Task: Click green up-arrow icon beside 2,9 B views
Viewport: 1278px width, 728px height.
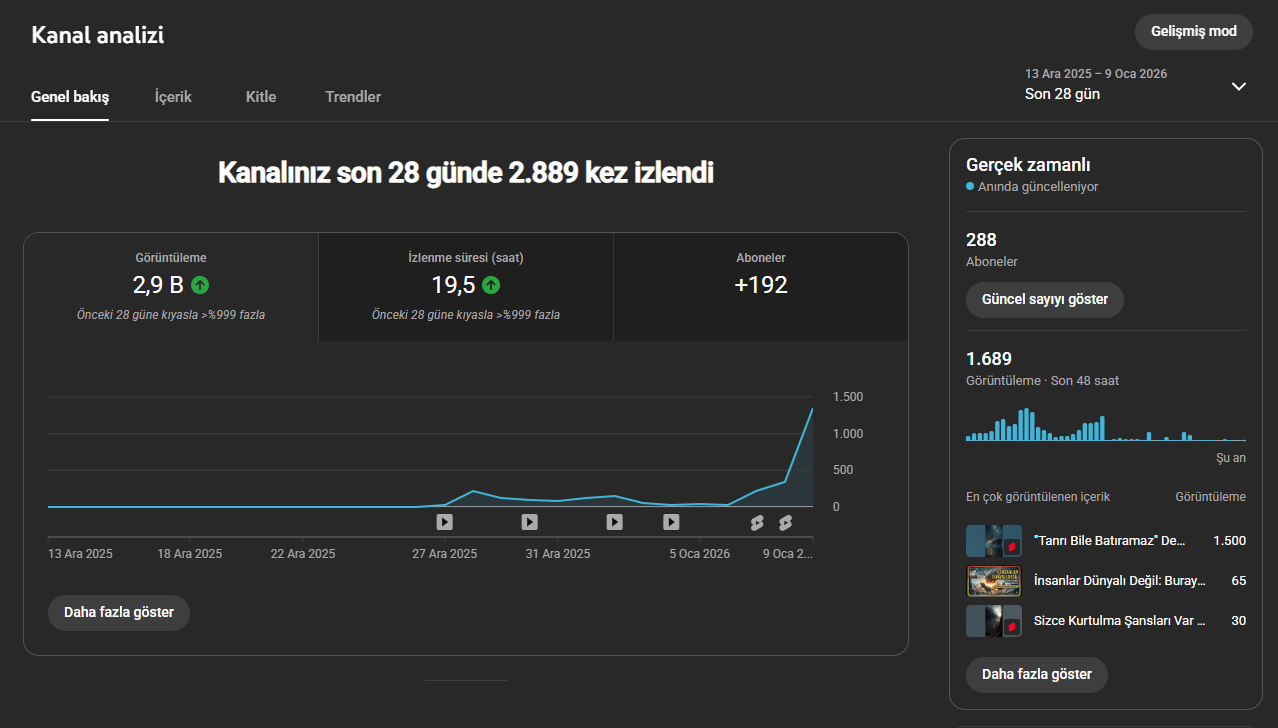Action: 200,285
